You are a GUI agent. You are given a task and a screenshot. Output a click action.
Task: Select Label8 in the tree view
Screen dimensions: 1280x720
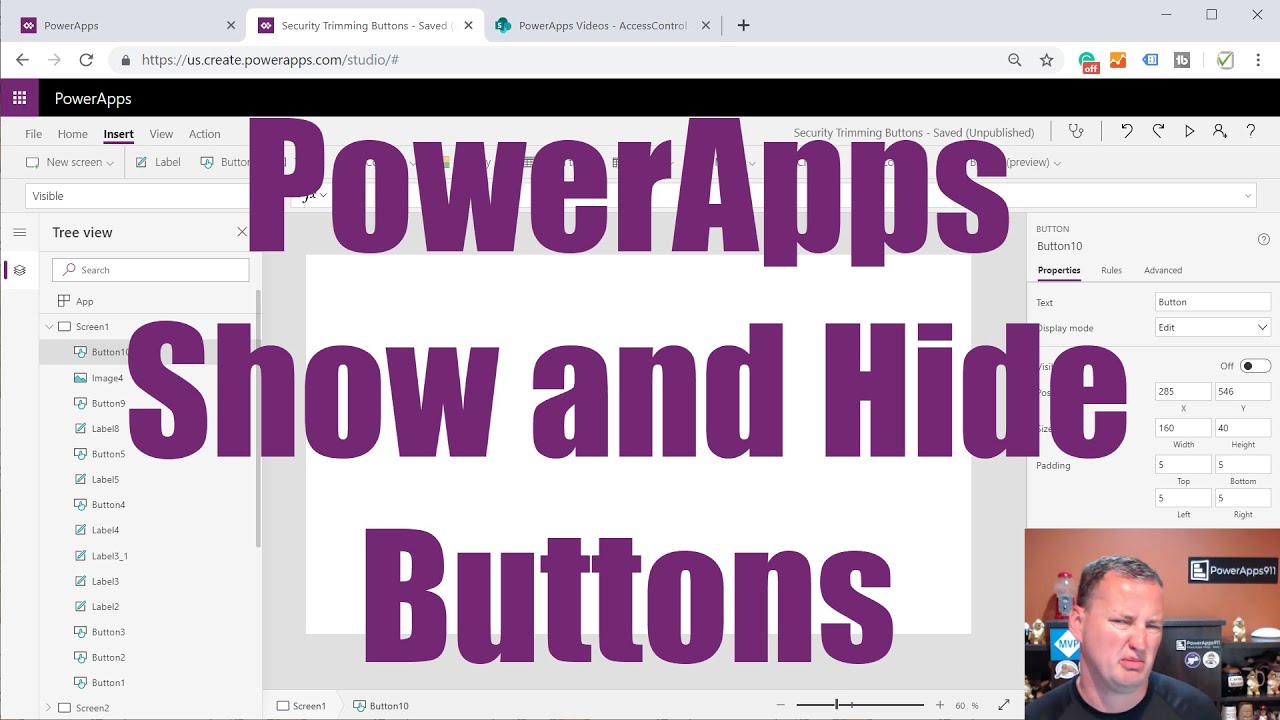[105, 429]
